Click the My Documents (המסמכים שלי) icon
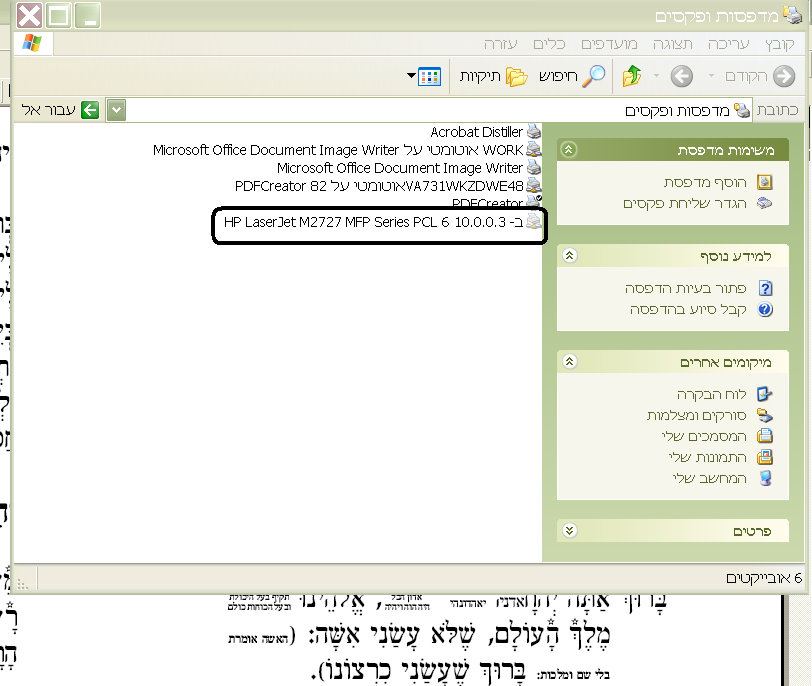The width and height of the screenshot is (812, 686). [x=764, y=436]
